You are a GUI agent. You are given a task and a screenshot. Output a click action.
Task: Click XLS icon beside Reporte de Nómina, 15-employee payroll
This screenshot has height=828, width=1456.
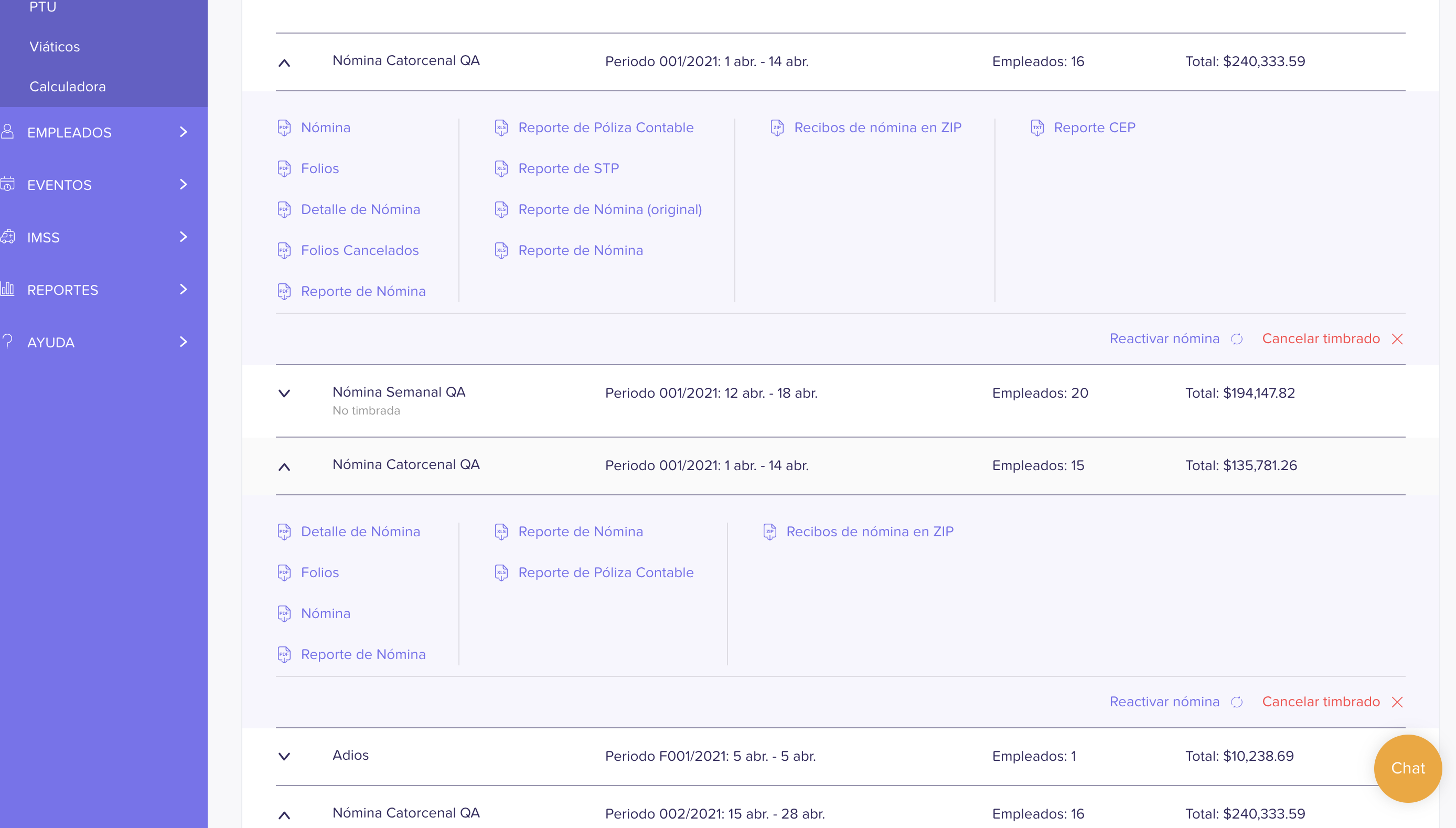click(x=501, y=532)
